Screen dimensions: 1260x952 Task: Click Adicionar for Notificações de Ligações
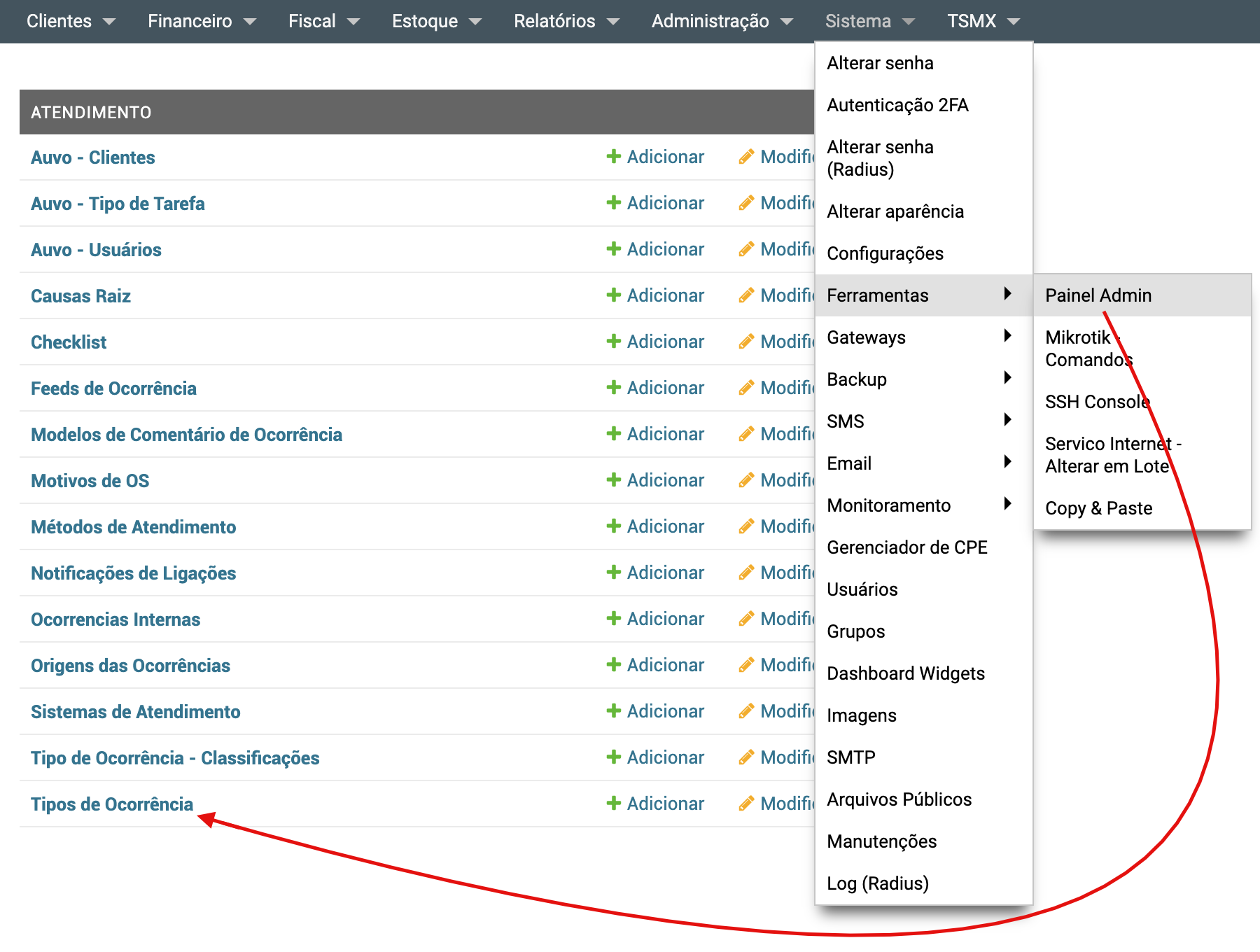(x=664, y=573)
